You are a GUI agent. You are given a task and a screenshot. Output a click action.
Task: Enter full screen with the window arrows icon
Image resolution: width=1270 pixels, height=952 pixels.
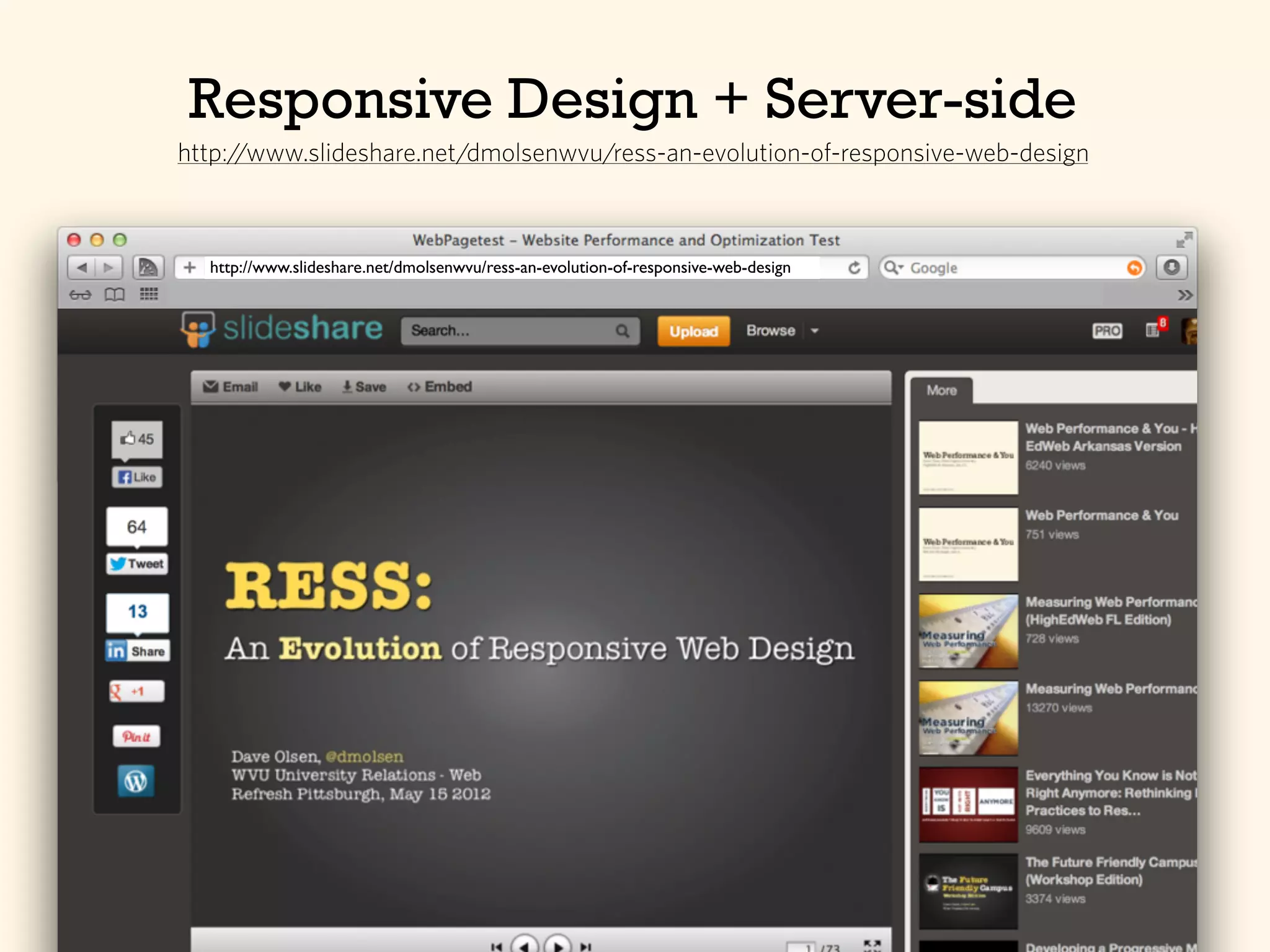(x=1184, y=240)
